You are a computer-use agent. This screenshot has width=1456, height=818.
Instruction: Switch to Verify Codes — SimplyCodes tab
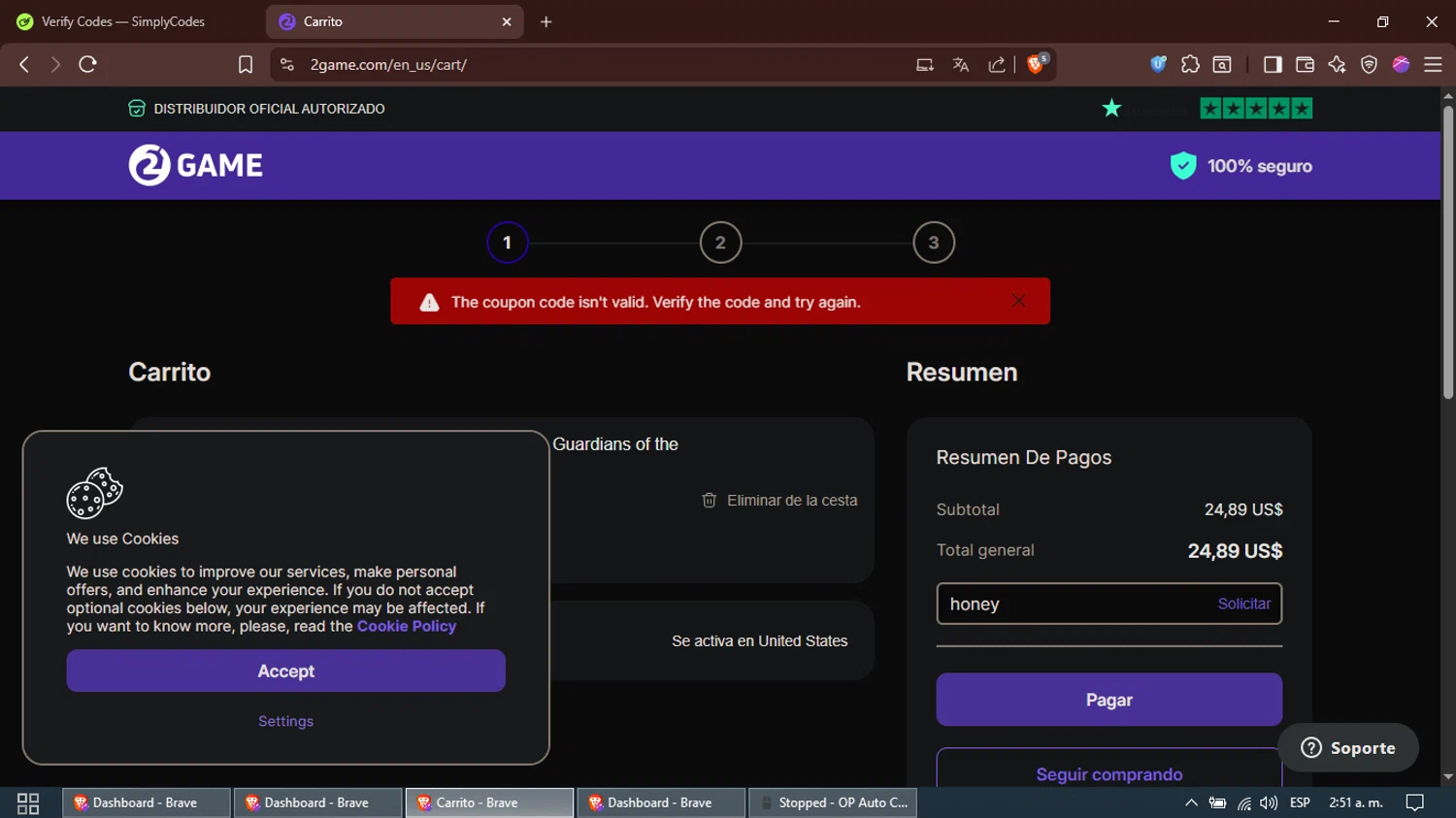(122, 21)
